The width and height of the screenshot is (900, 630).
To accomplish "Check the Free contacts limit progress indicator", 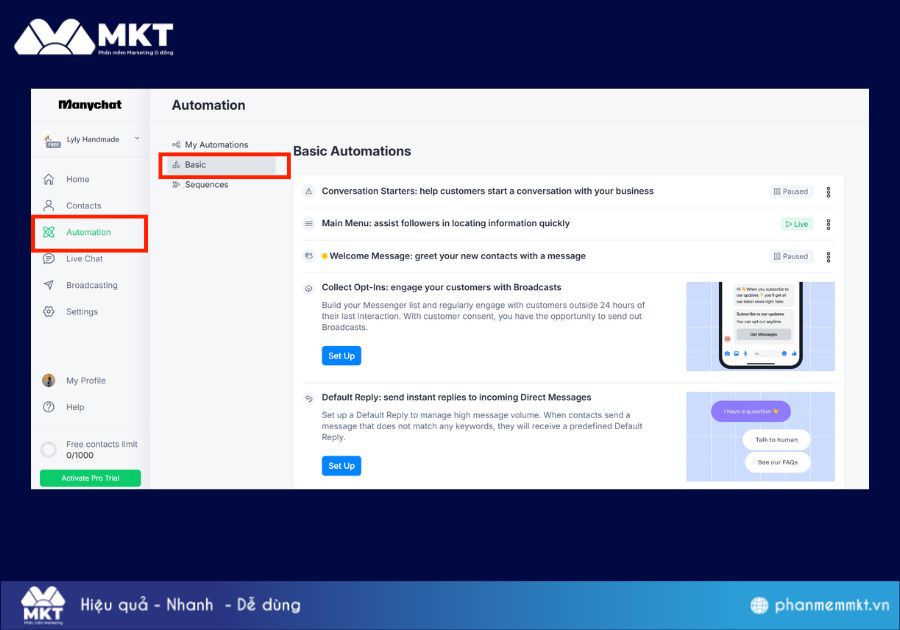I will pos(48,449).
